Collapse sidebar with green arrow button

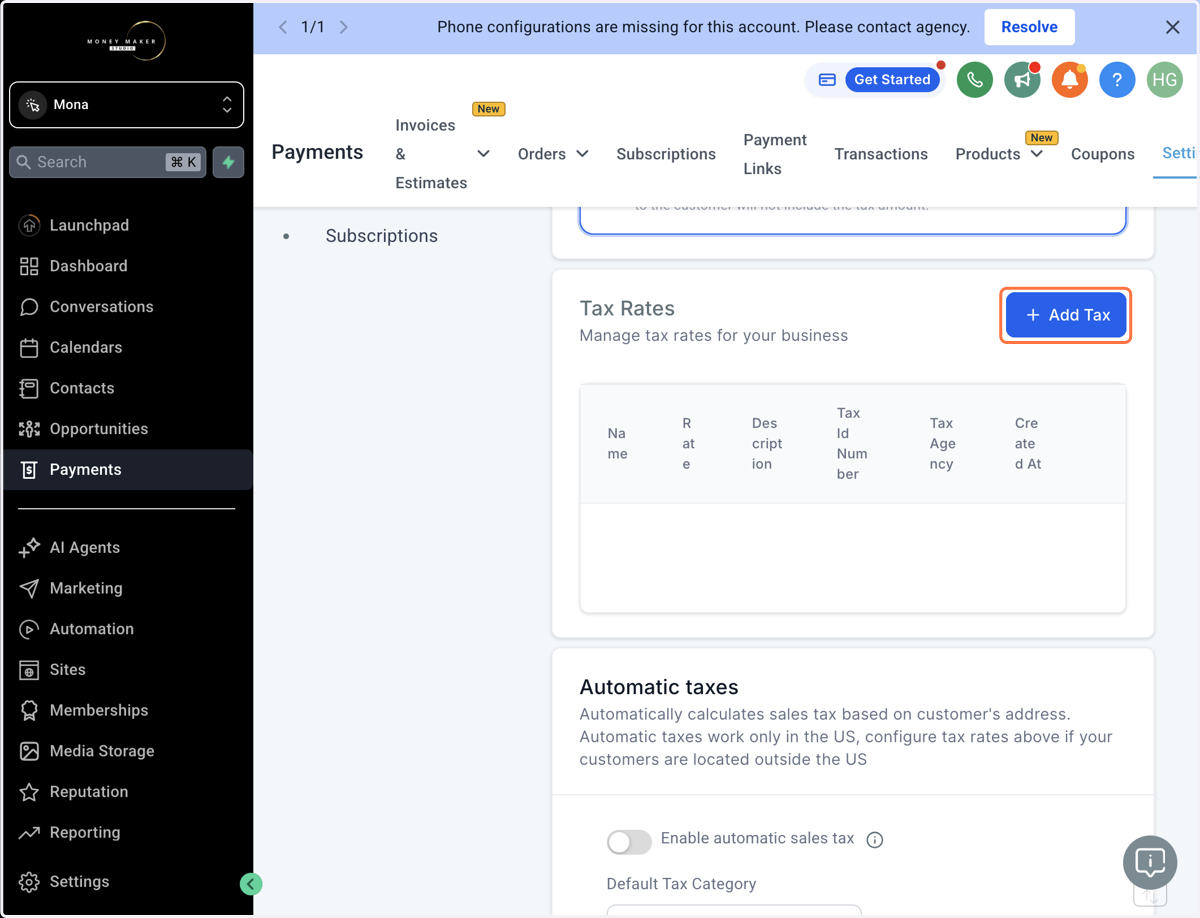click(251, 884)
